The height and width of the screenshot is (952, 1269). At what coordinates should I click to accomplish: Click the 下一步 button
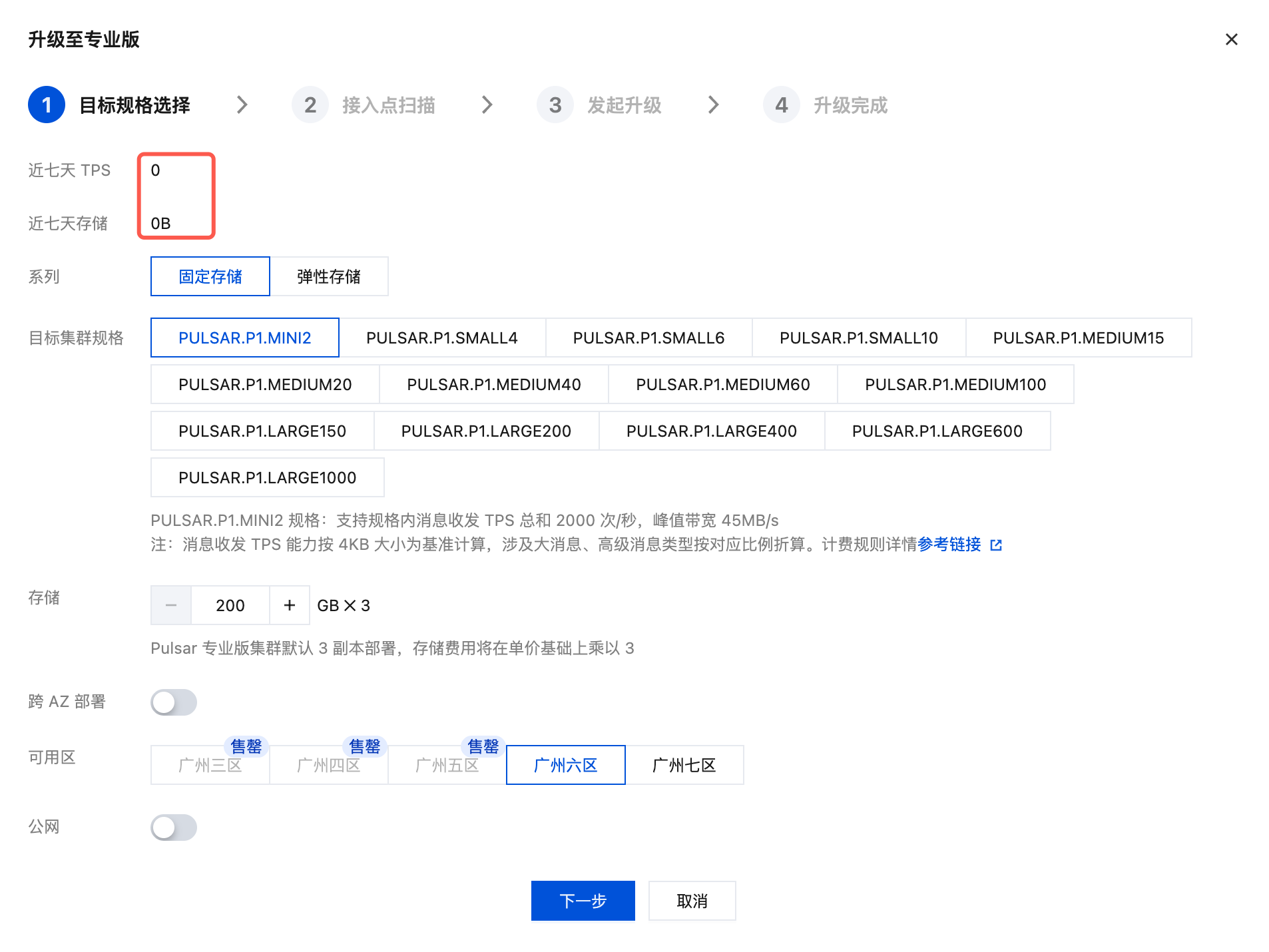tap(583, 901)
